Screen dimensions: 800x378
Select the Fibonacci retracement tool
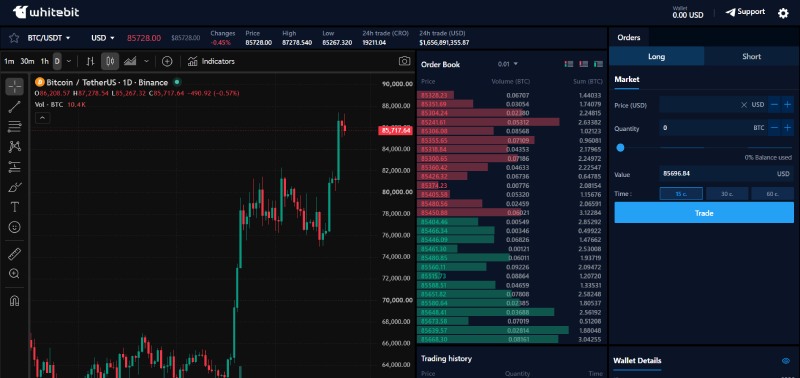pyautogui.click(x=15, y=127)
